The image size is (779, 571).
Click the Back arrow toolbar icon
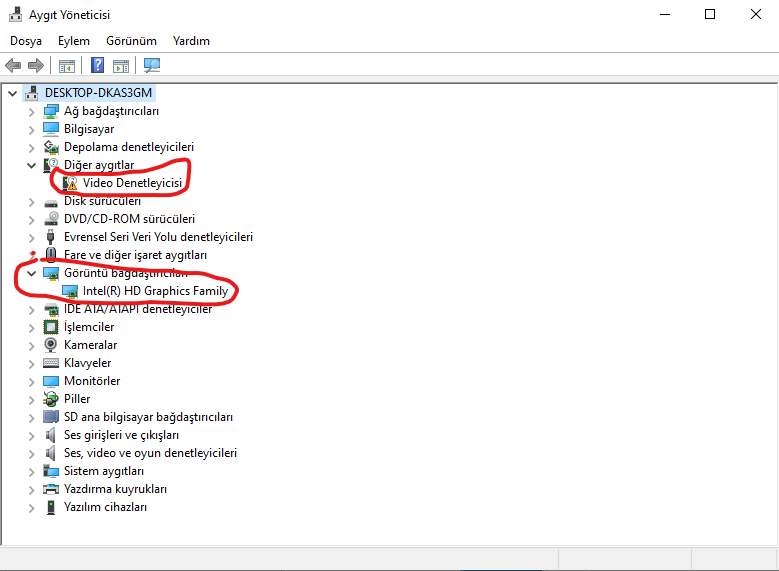point(13,66)
